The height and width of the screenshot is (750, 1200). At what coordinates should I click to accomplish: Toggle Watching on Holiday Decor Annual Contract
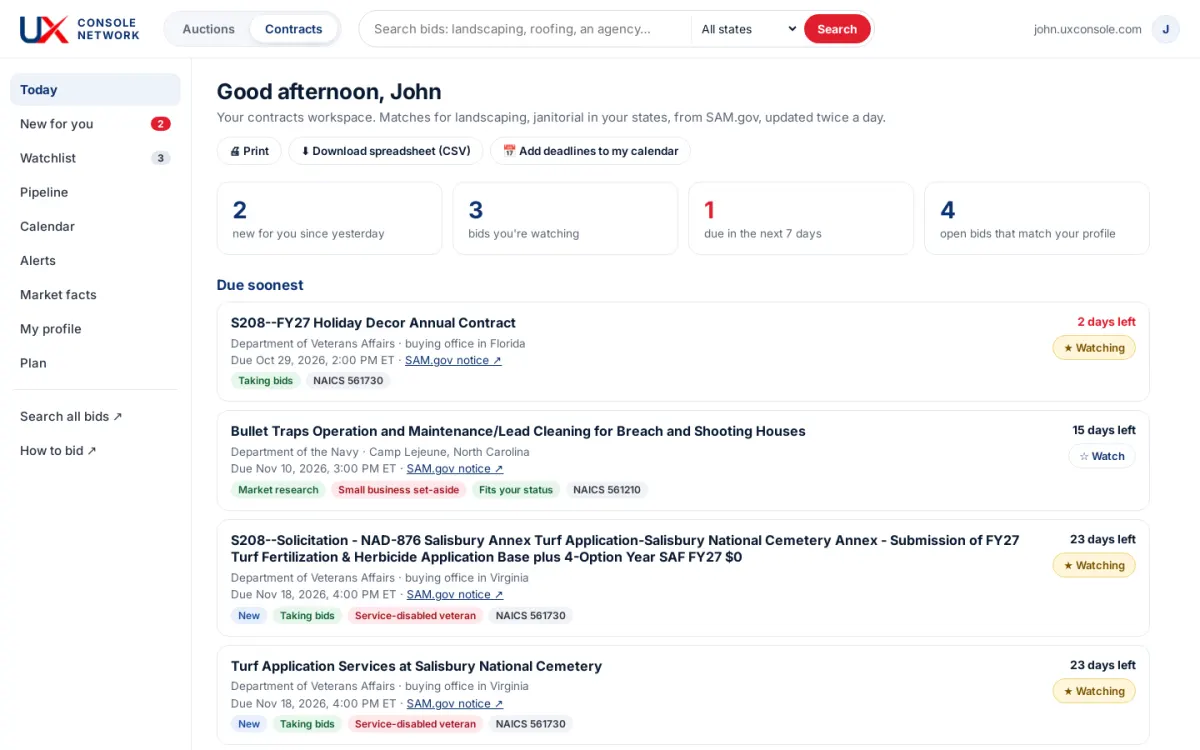coord(1094,348)
